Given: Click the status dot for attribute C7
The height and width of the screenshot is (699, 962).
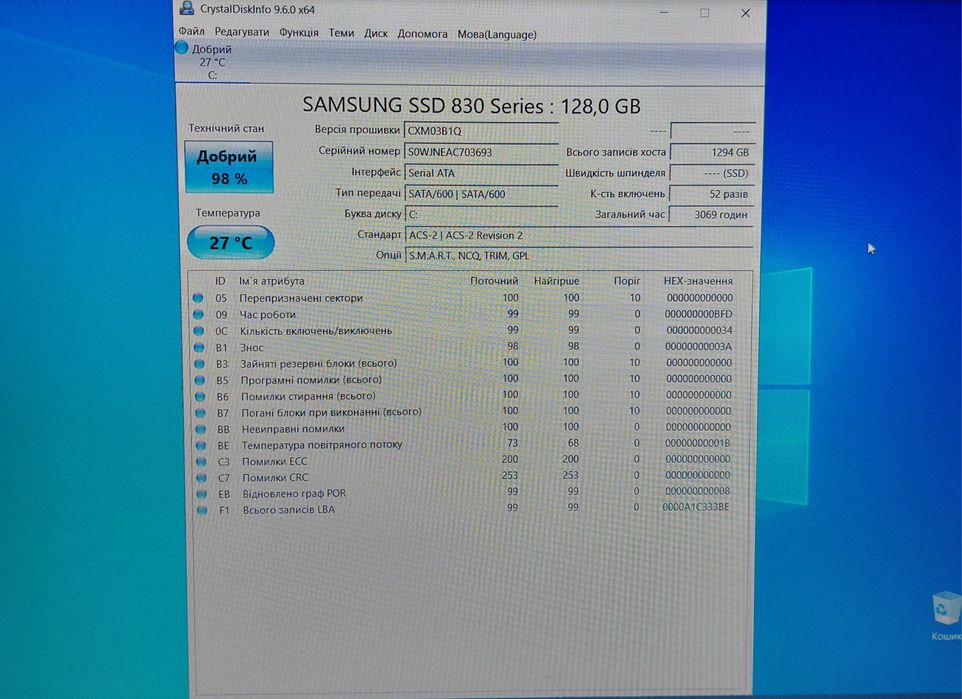Looking at the screenshot, I should (201, 477).
